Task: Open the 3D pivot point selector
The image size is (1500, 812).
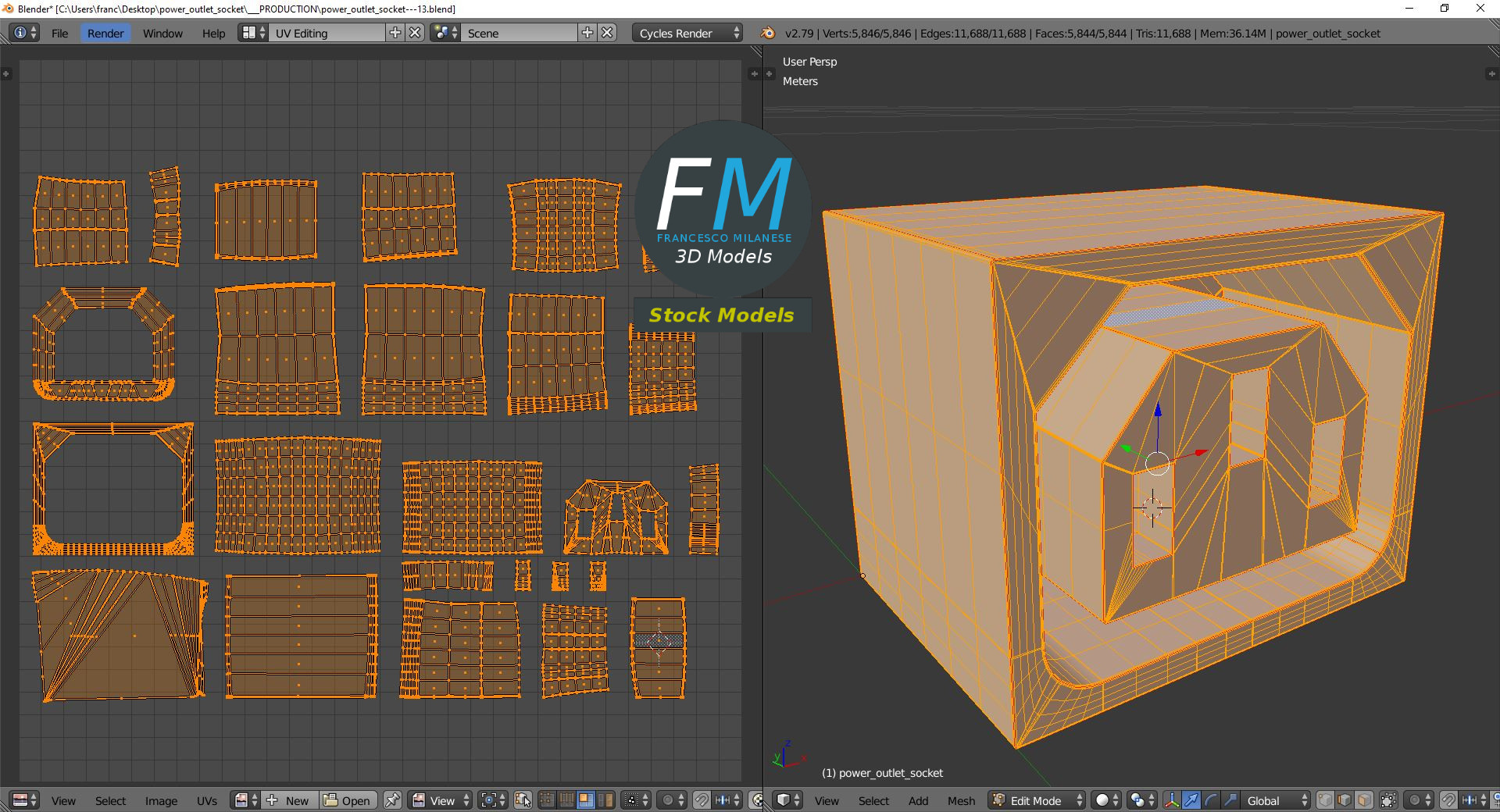Action: click(x=1142, y=800)
